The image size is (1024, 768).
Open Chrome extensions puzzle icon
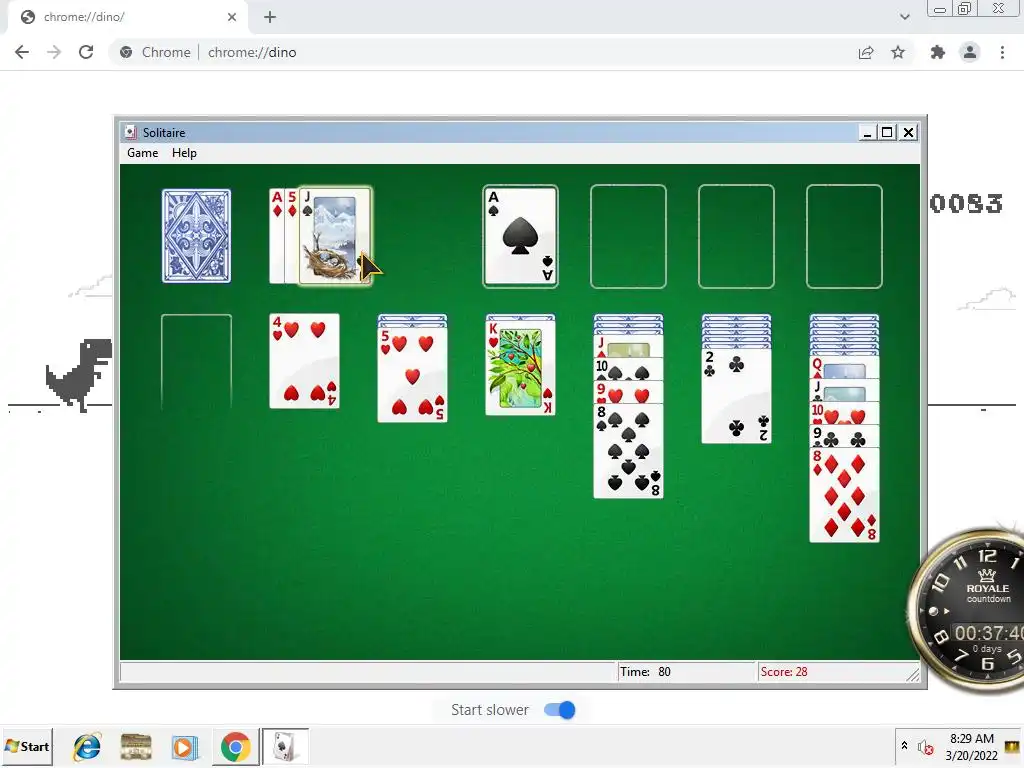click(x=938, y=52)
